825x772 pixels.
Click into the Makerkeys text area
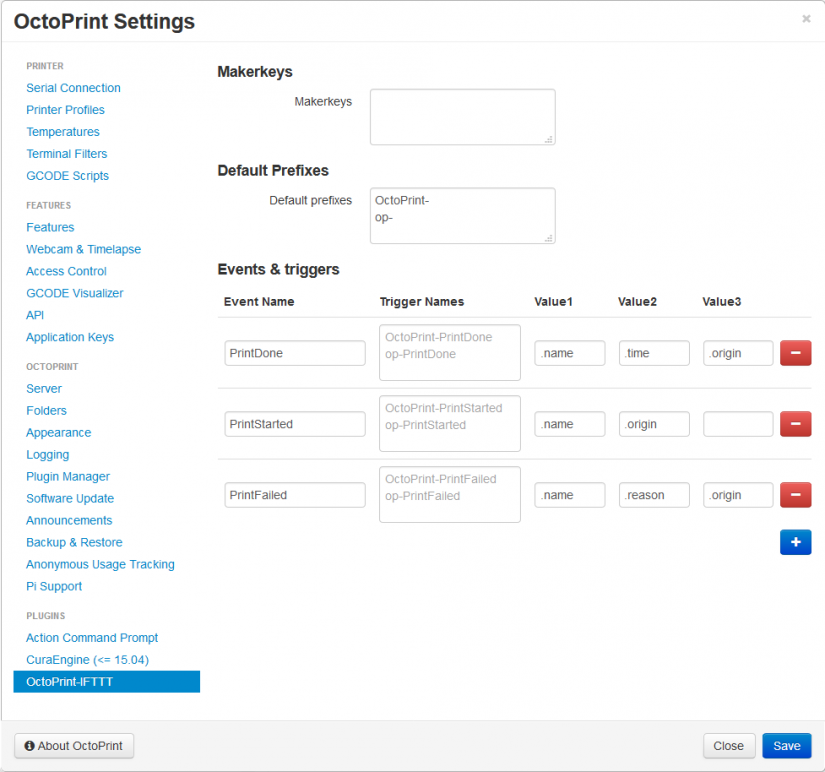tap(462, 117)
